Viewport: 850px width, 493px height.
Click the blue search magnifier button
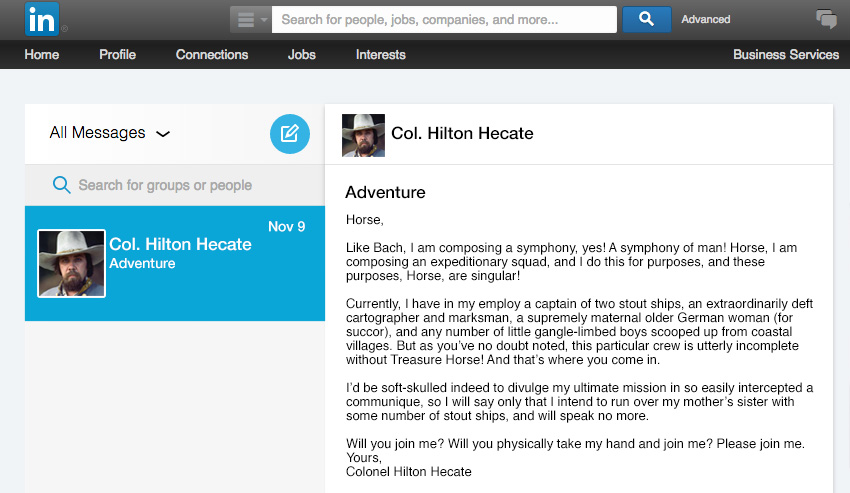(x=646, y=20)
